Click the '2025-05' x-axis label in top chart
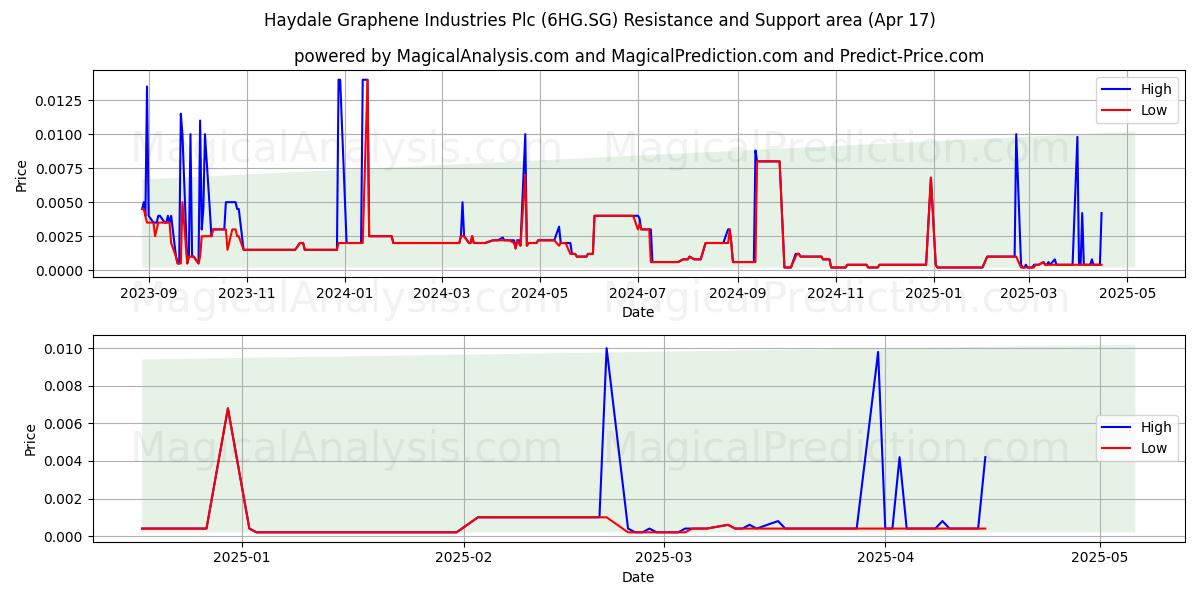The image size is (1200, 600). 1127,293
